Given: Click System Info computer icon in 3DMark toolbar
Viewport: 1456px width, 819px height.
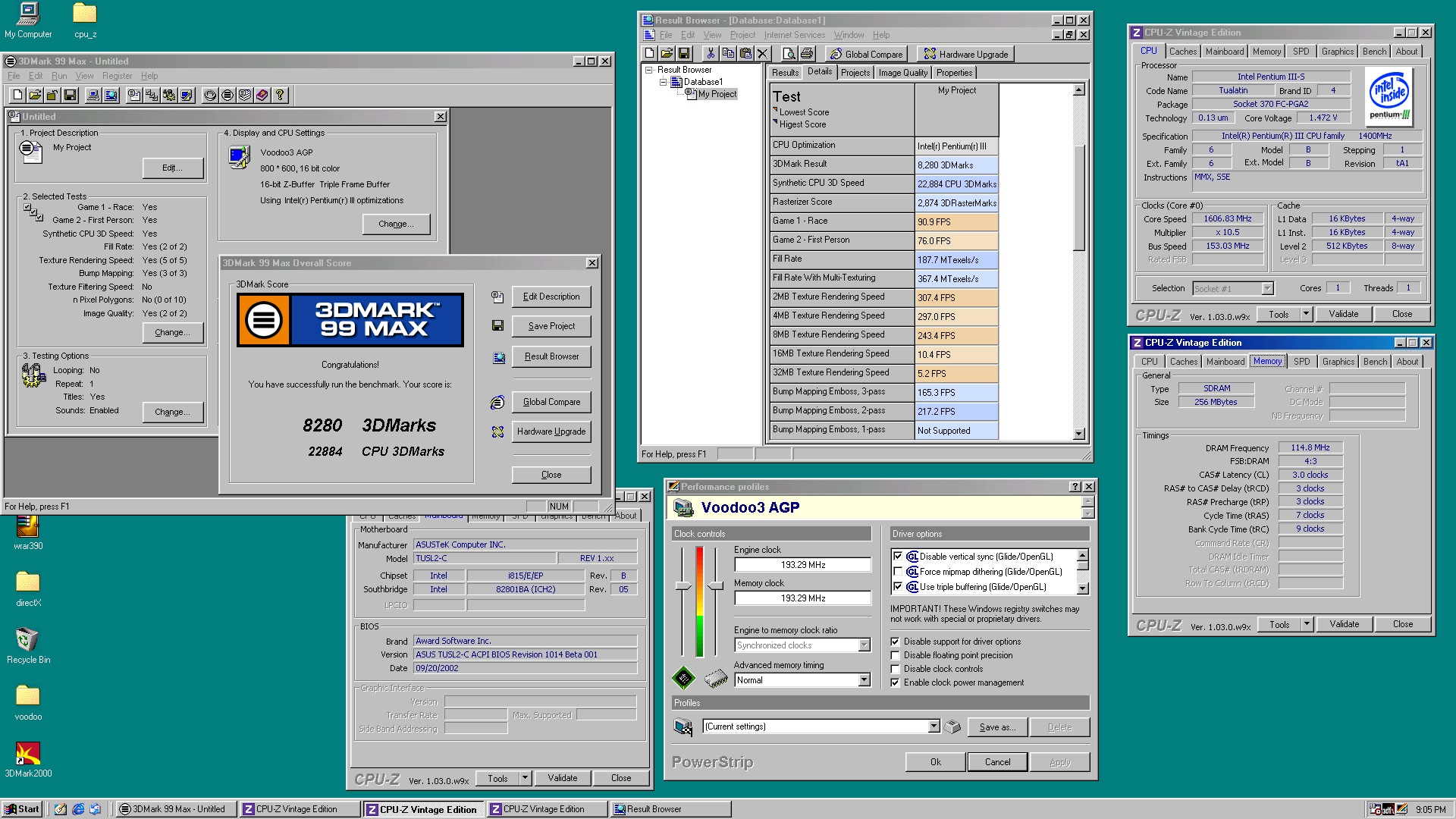Looking at the screenshot, I should tap(93, 95).
